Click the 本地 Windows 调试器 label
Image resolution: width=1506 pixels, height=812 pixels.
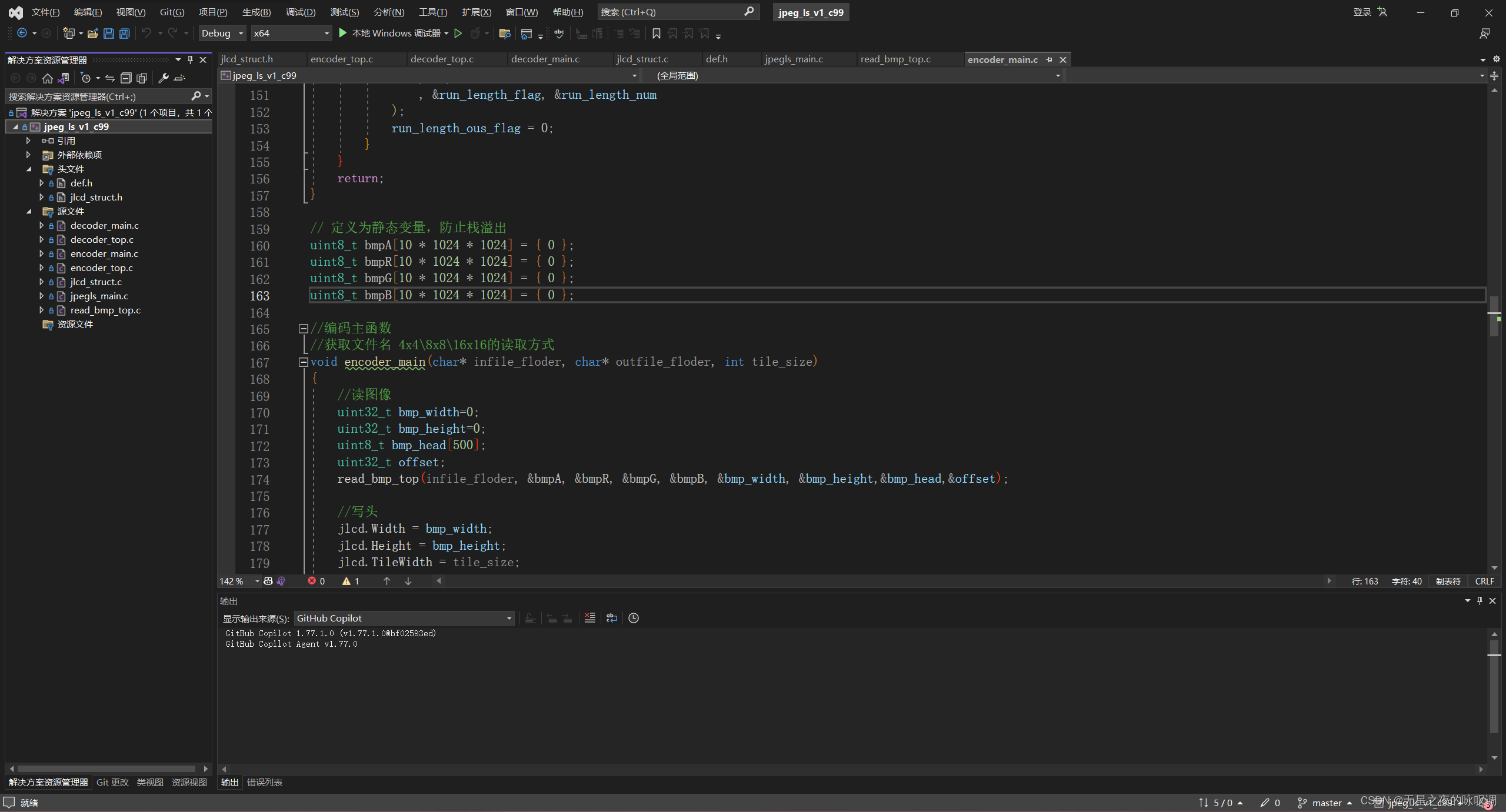pos(396,34)
